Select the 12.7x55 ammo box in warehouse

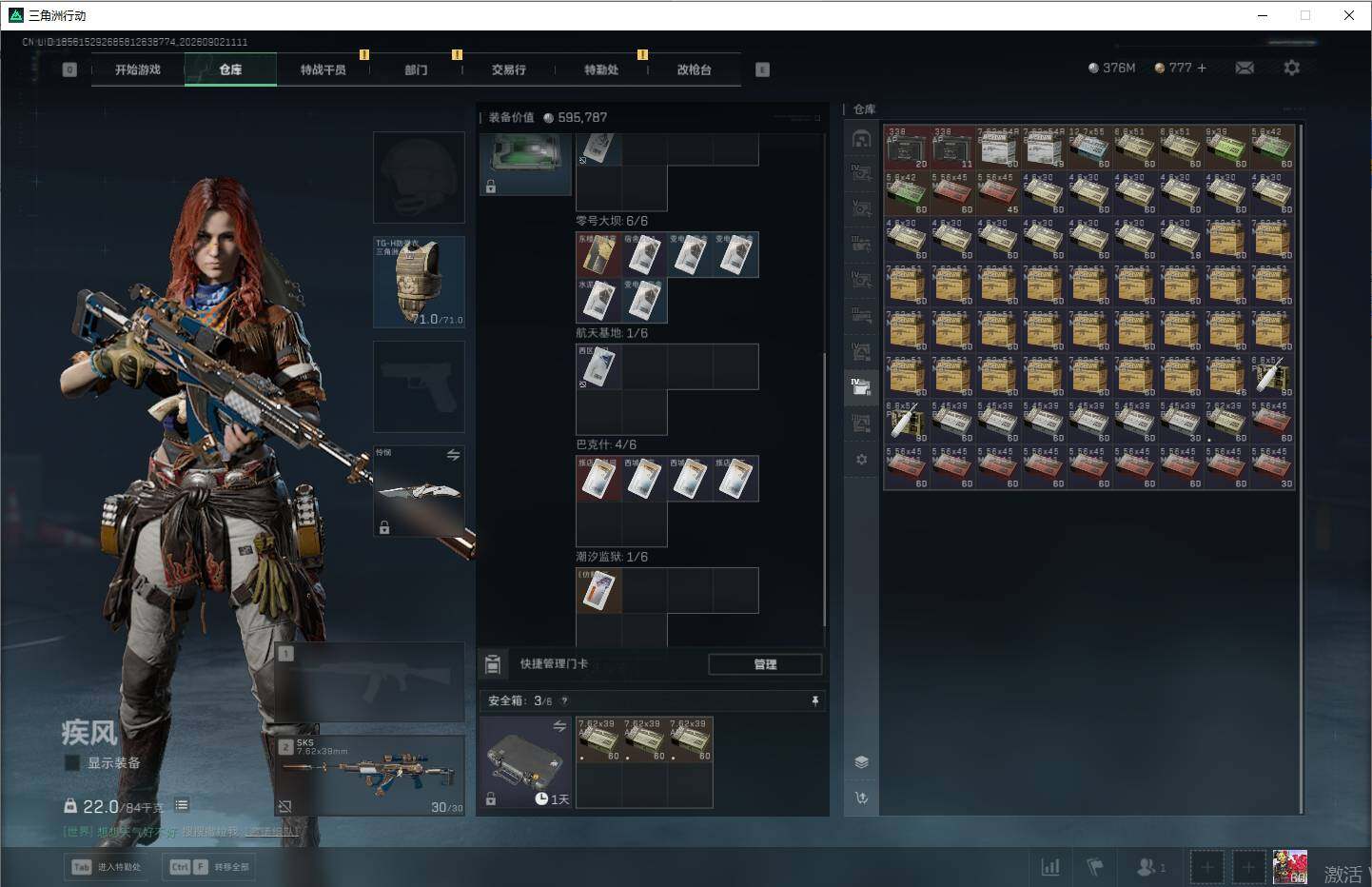point(1089,148)
